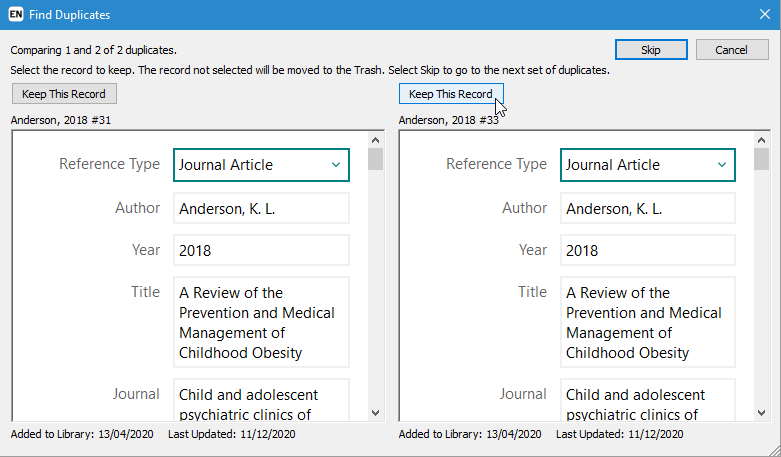Screen dimensions: 781x457
Task: Cancel the duplicate comparison
Action: coord(730,50)
